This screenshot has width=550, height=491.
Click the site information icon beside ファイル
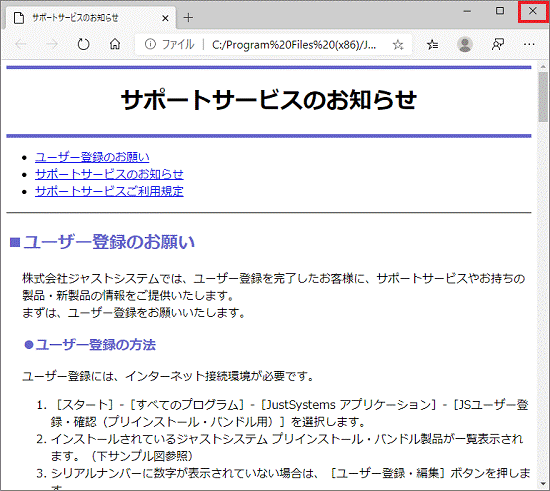(x=150, y=44)
